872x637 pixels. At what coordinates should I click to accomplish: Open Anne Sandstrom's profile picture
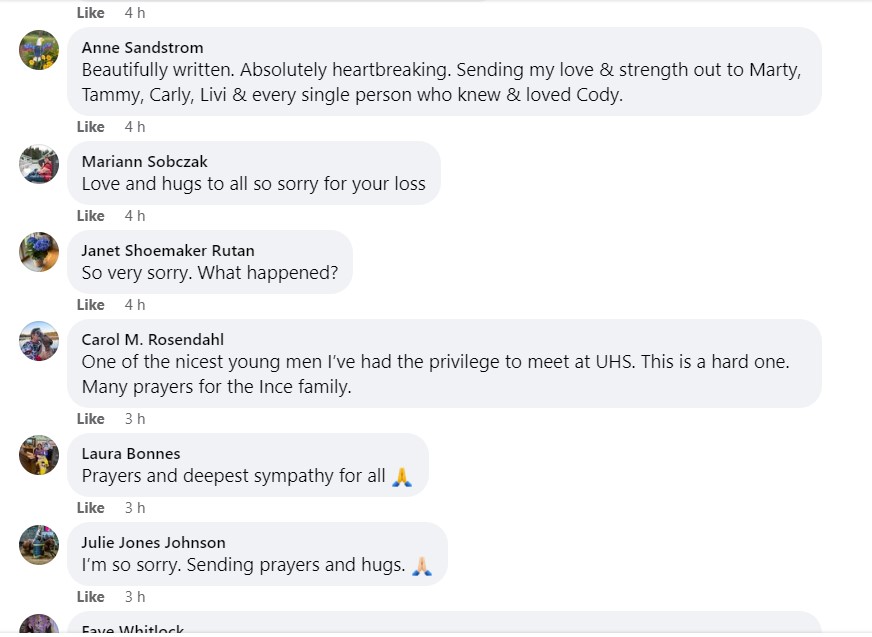pyautogui.click(x=39, y=50)
